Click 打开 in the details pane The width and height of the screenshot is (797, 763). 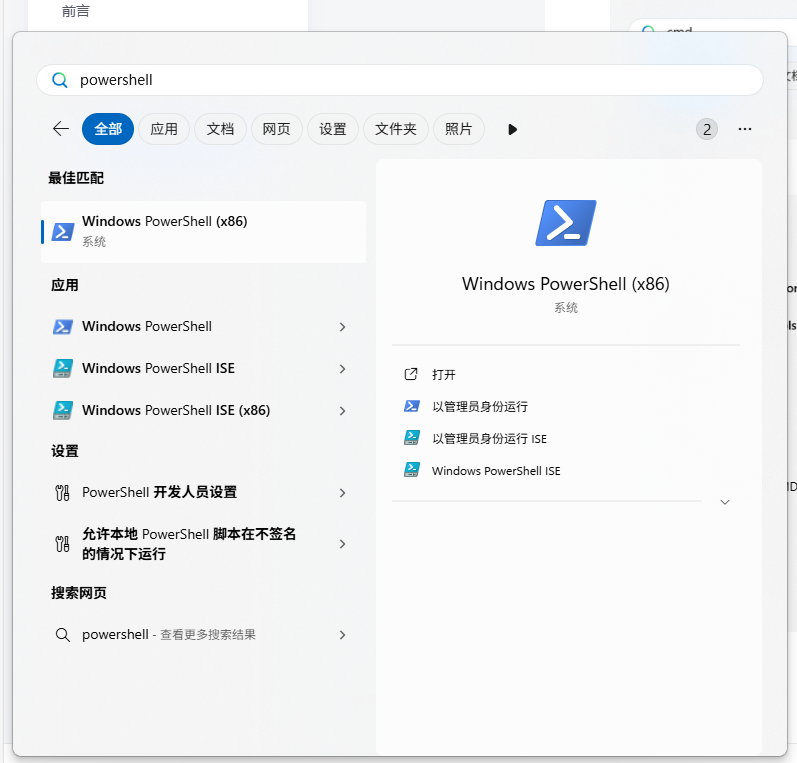click(x=443, y=375)
